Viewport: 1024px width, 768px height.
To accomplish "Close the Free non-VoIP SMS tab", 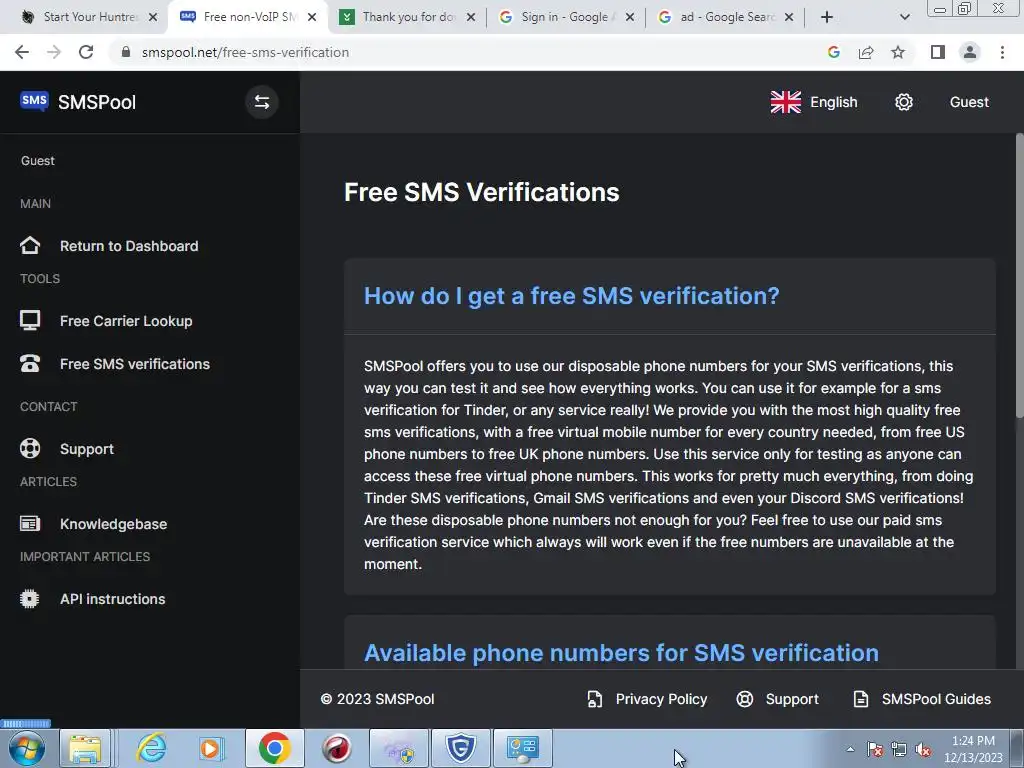I will click(312, 17).
